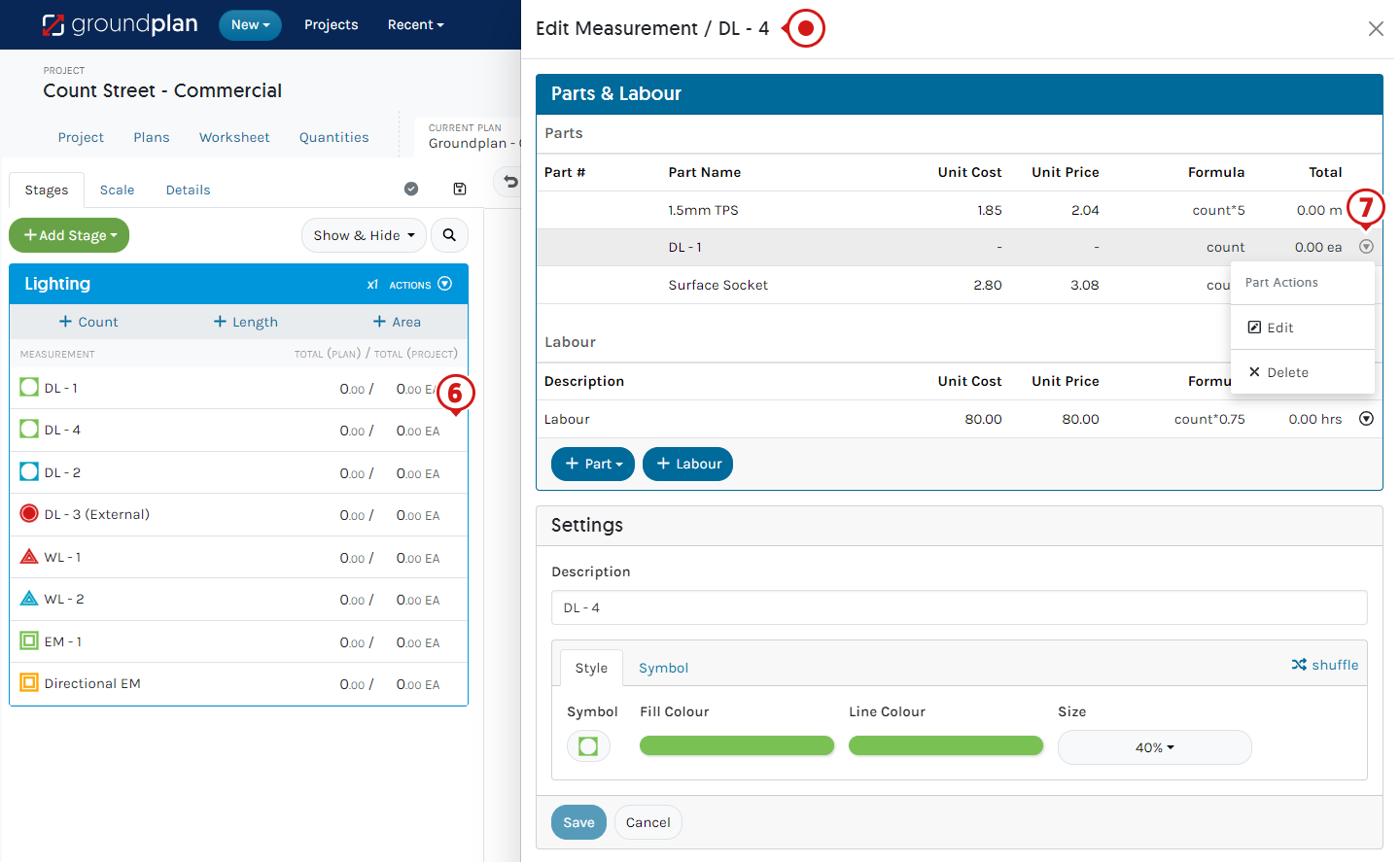
Task: Click the green square DL - 1 symbol icon
Action: (x=29, y=388)
